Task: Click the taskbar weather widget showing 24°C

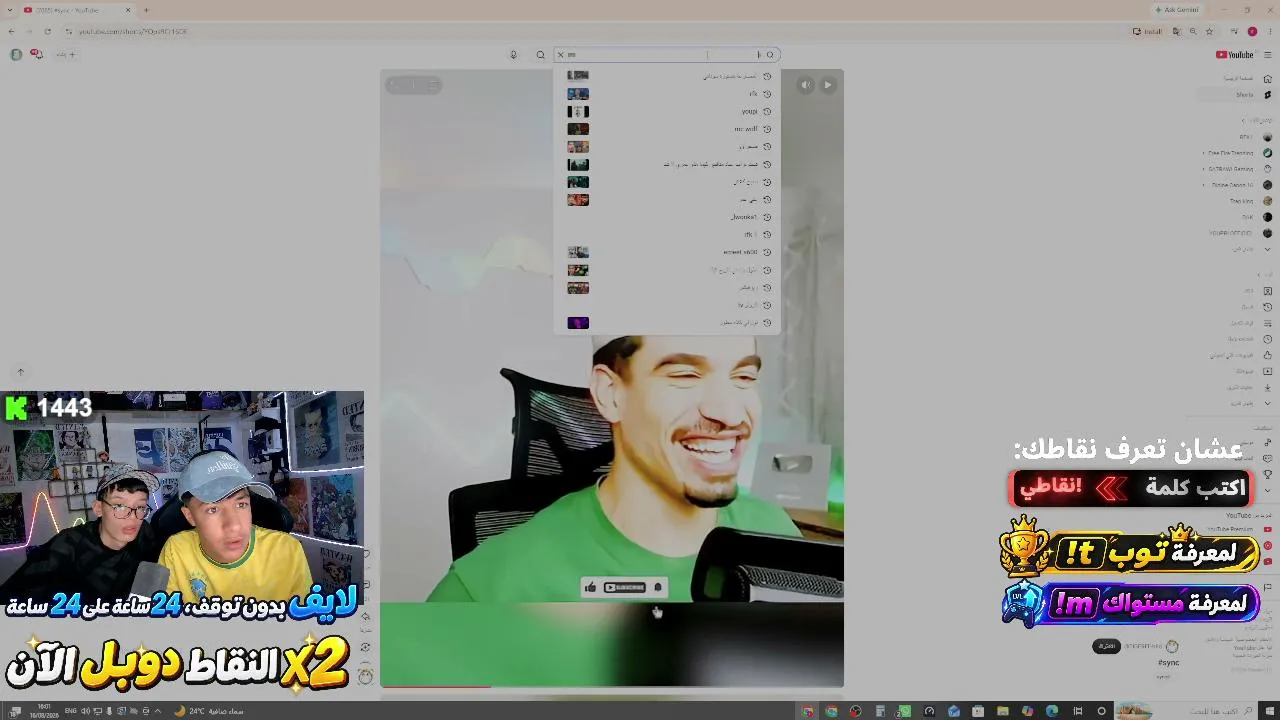Action: (209, 711)
